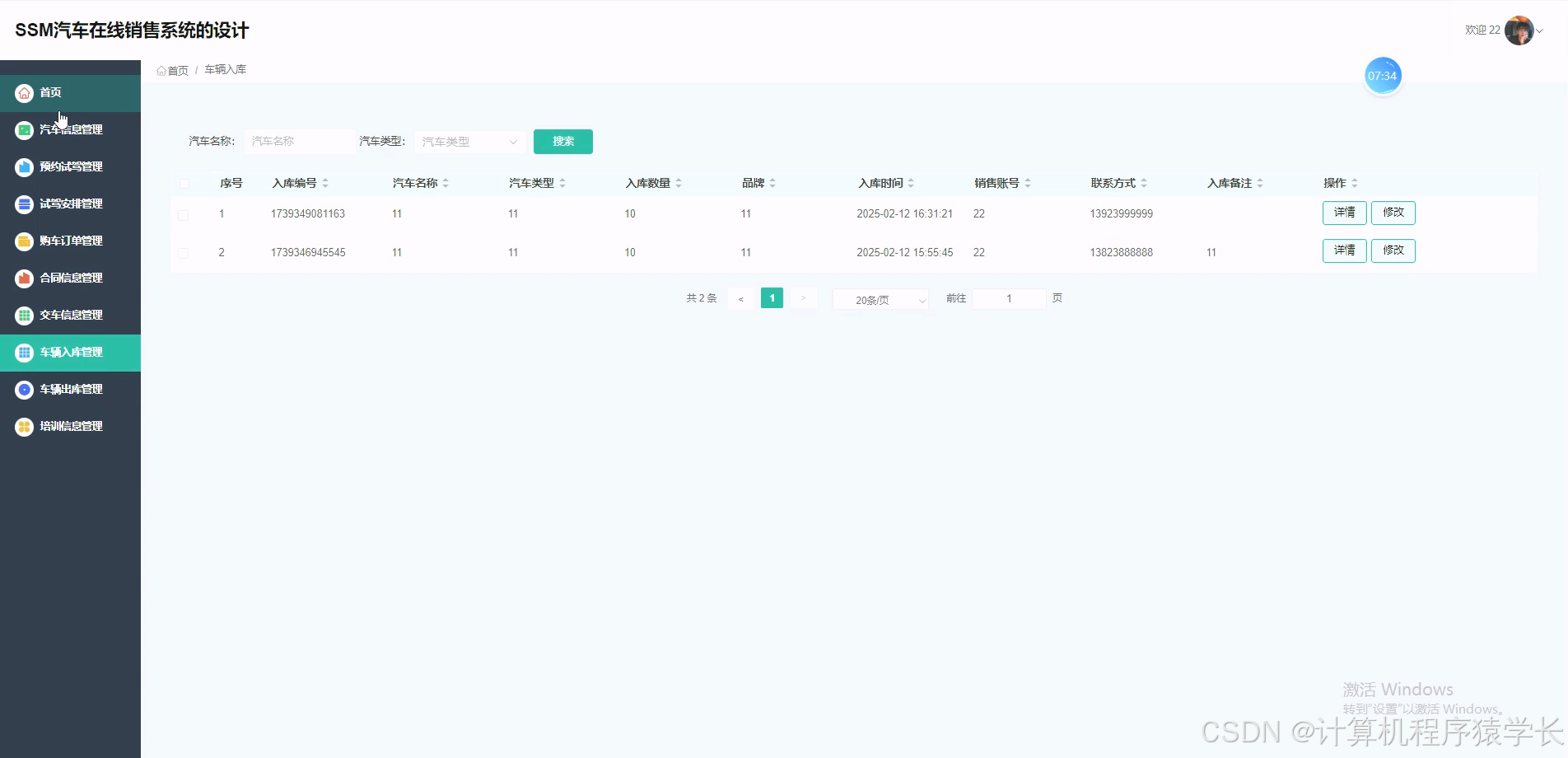This screenshot has width=1568, height=758.
Task: Click the breadcrumb home icon
Action: (161, 71)
